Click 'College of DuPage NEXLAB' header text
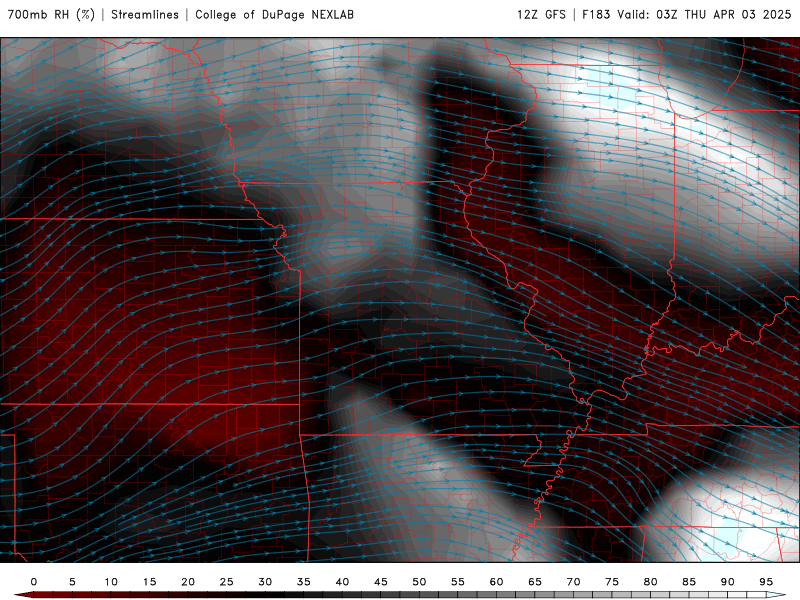Viewport: 800px width, 600px height. pos(274,15)
